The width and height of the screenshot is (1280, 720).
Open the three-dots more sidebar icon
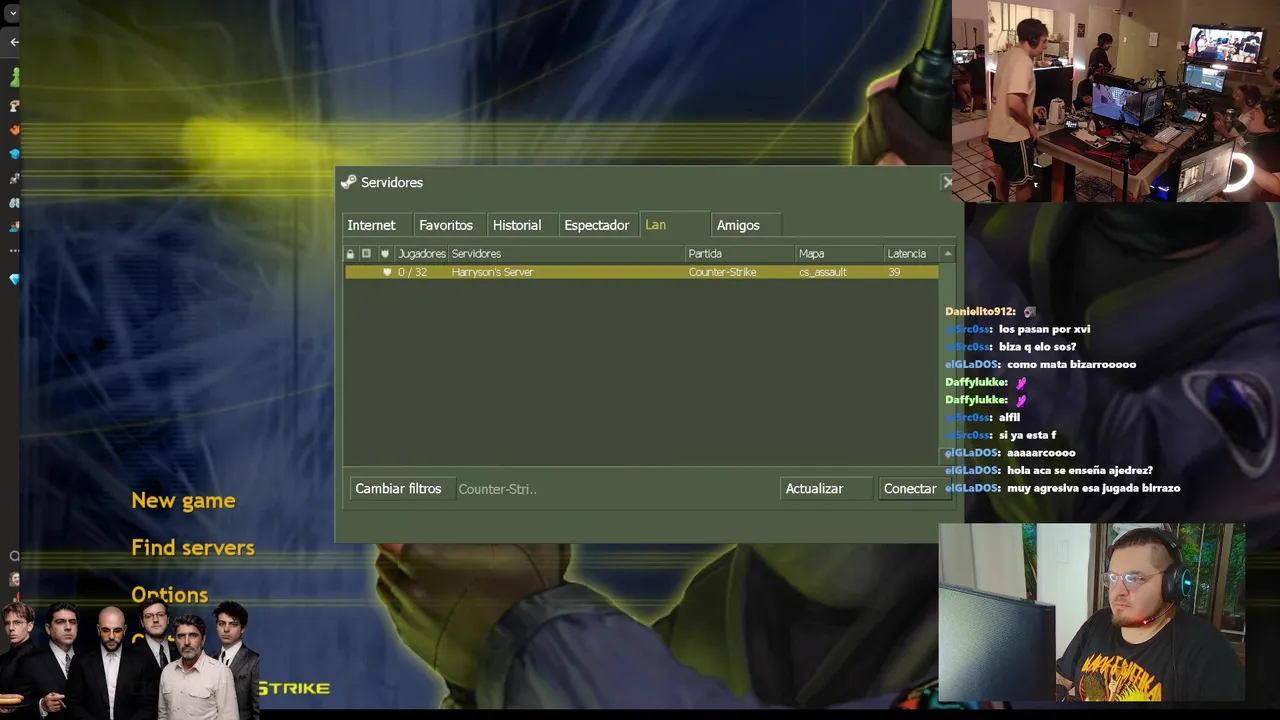(14, 251)
